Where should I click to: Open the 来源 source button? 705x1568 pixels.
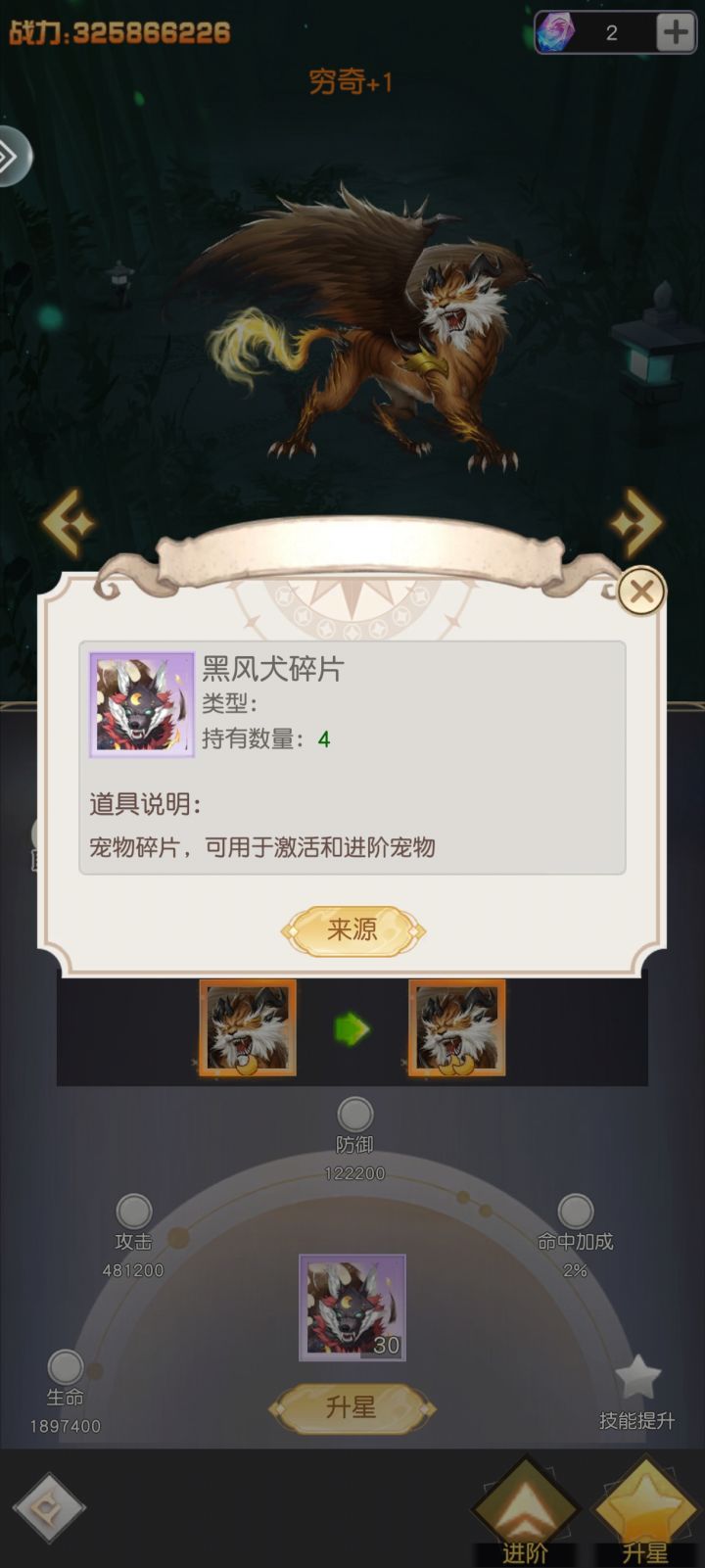click(352, 929)
